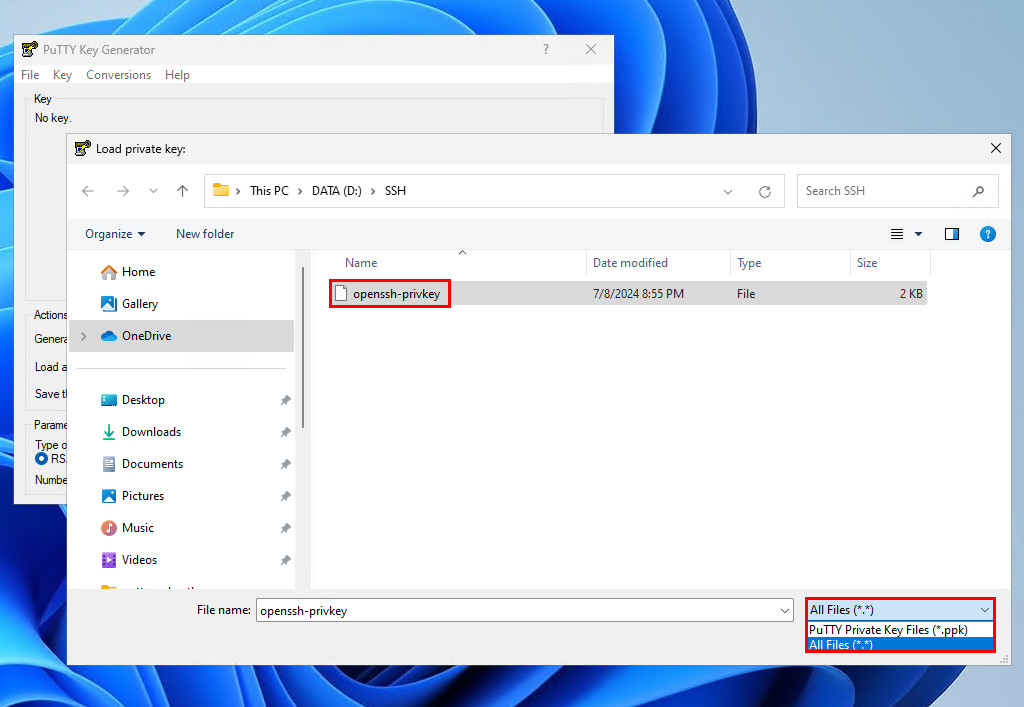Click SSH in the address path
The width and height of the screenshot is (1024, 707).
click(x=395, y=191)
